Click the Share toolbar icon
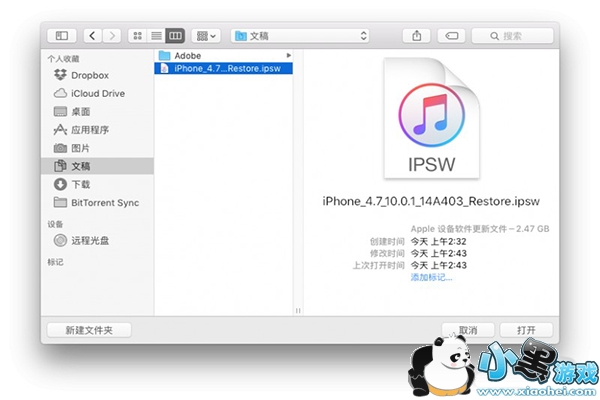Viewport: 600px width, 400px height. click(416, 36)
